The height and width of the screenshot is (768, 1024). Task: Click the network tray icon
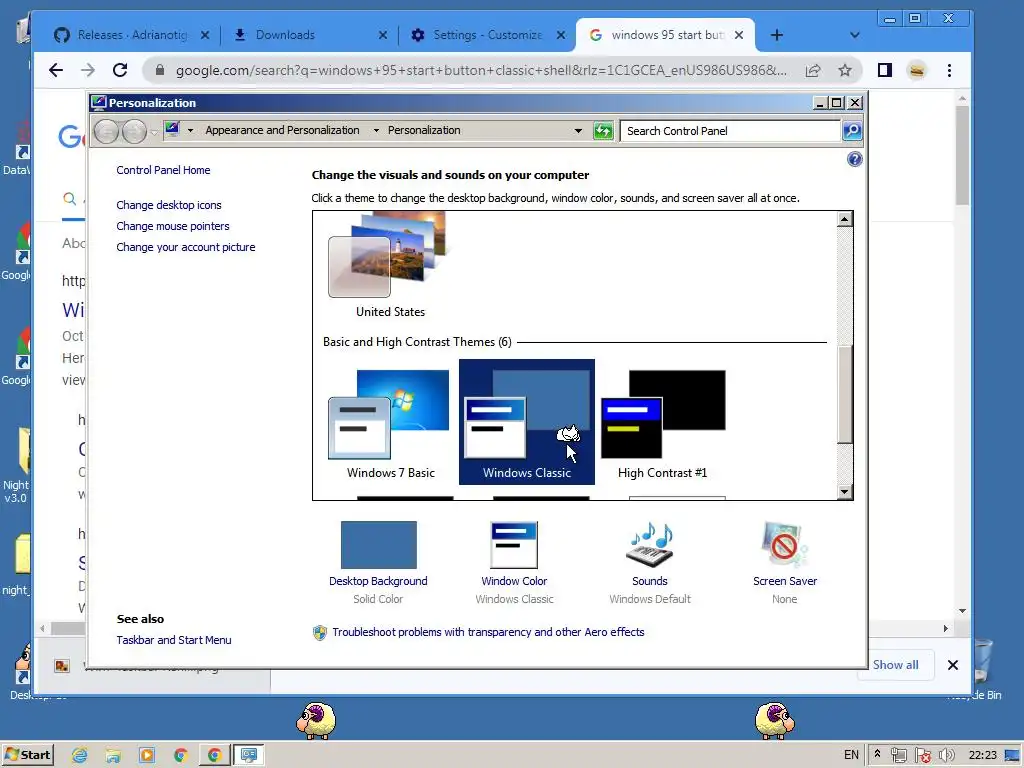[899, 756]
